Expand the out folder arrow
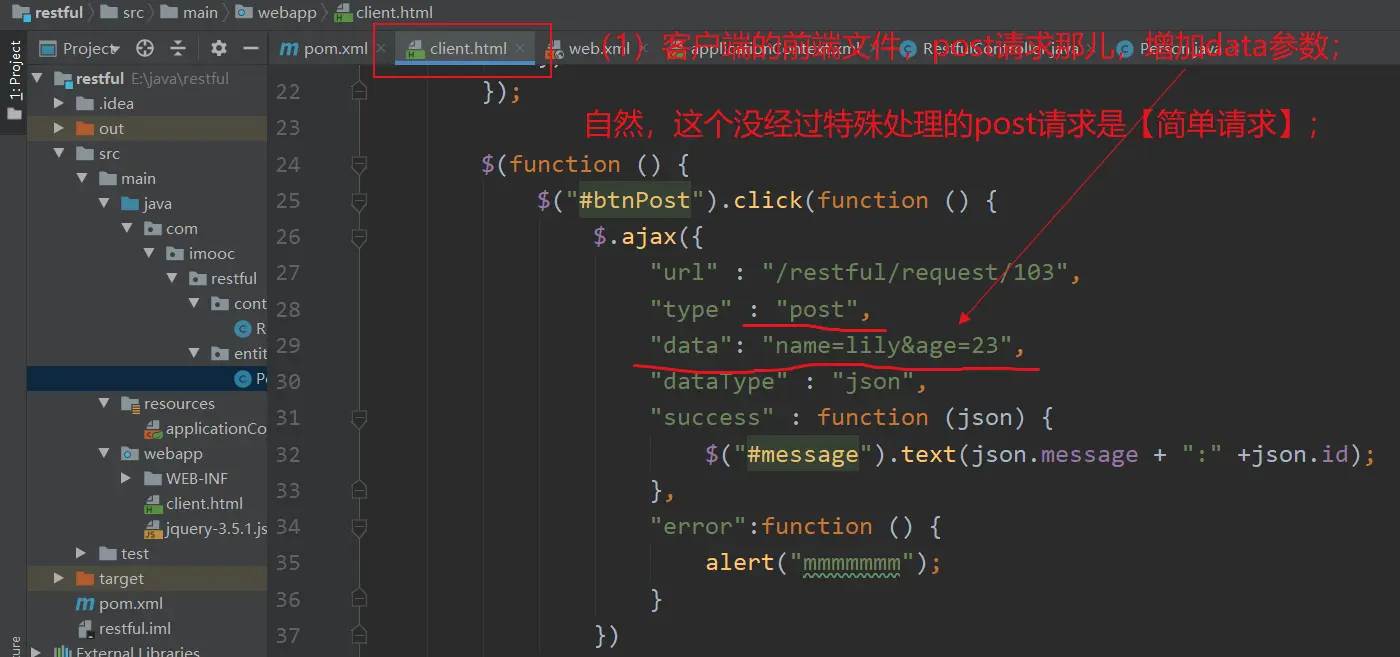1400x657 pixels. (x=59, y=128)
